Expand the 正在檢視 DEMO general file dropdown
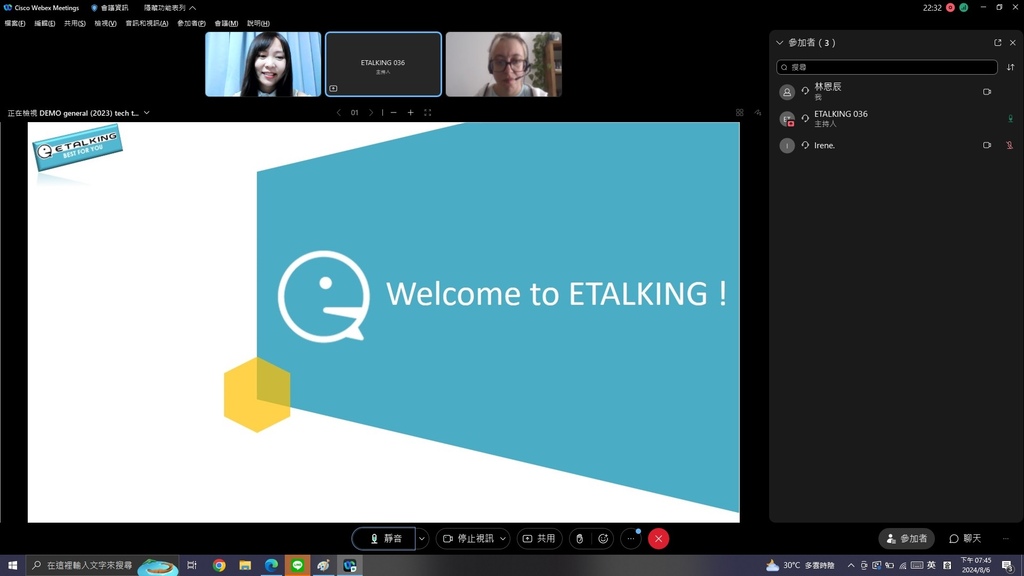Screen dimensions: 1024x576 click(x=146, y=113)
